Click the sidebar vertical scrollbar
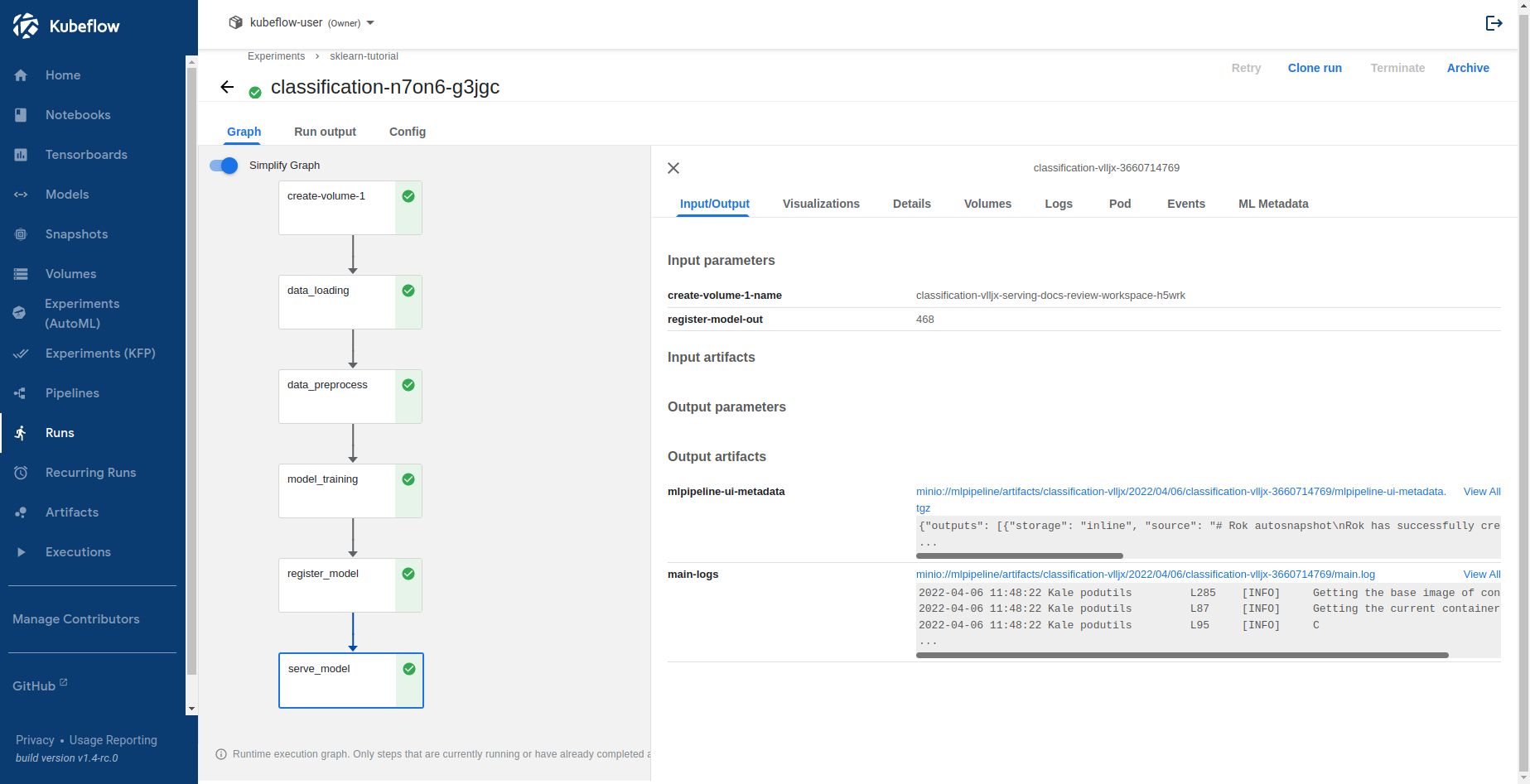 pos(191,371)
